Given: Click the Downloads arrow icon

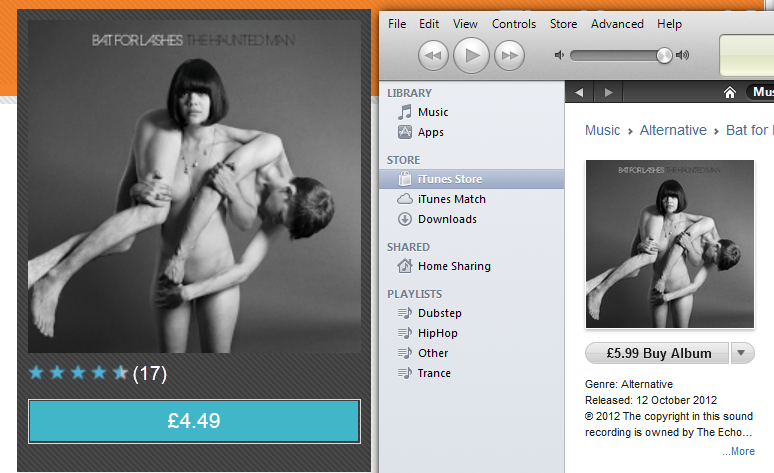Looking at the screenshot, I should coord(405,219).
